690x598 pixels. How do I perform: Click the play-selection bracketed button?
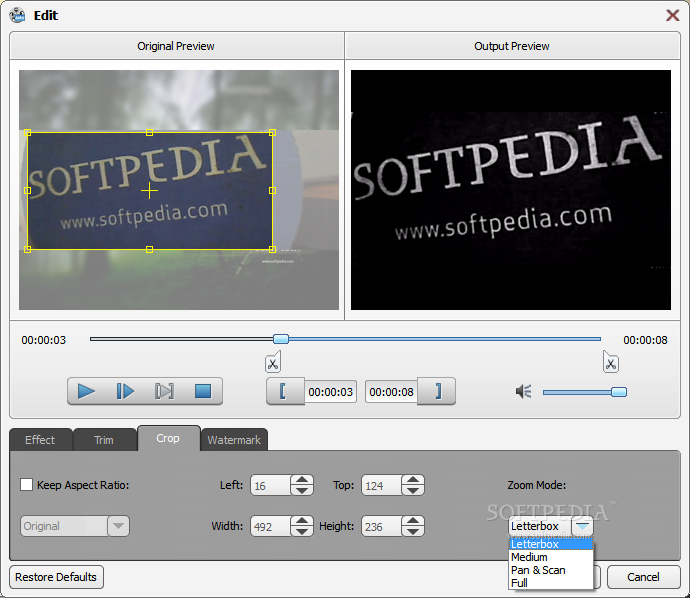click(164, 391)
